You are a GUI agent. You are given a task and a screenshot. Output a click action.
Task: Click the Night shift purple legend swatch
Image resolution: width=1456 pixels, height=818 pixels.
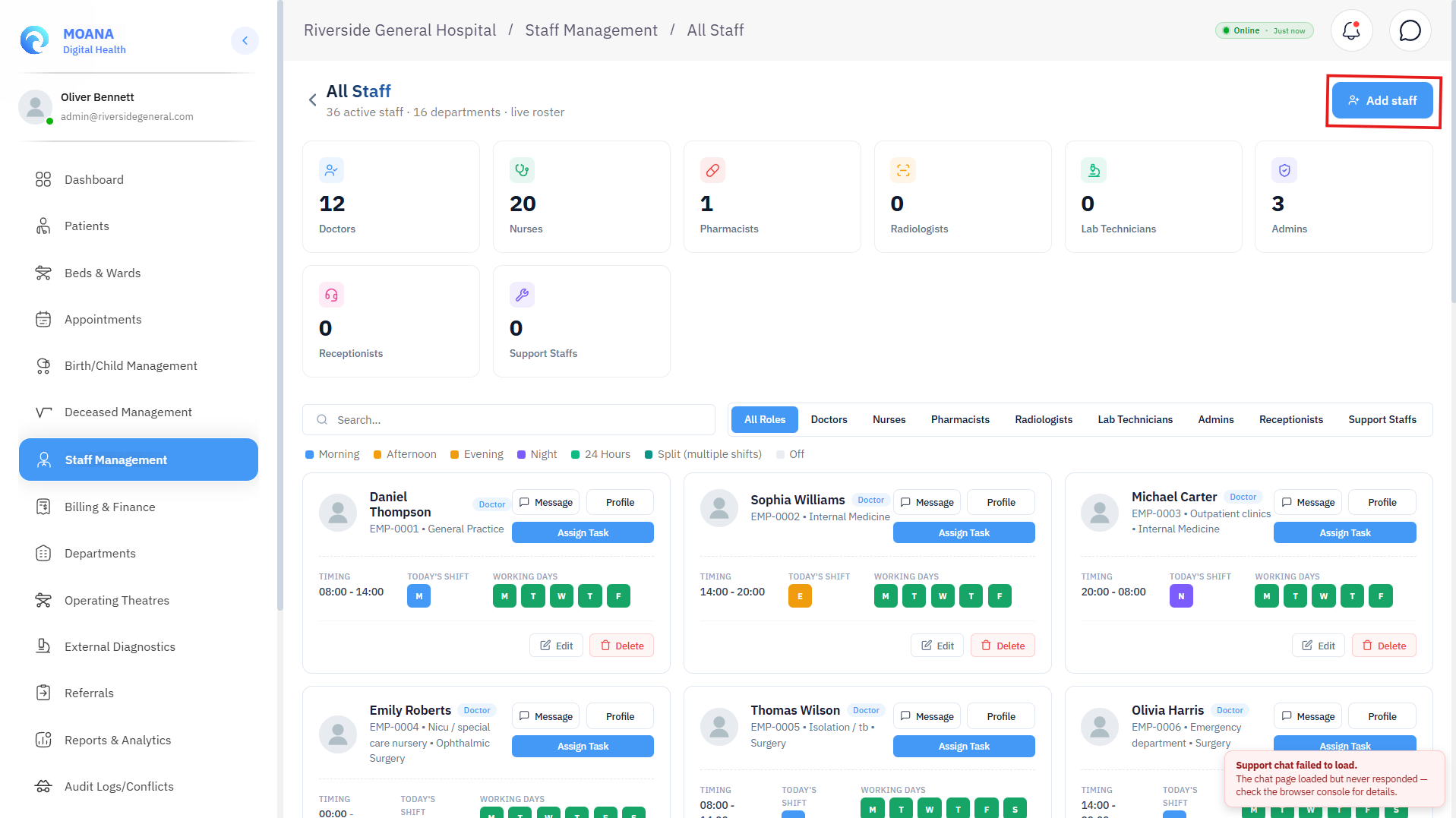(521, 455)
